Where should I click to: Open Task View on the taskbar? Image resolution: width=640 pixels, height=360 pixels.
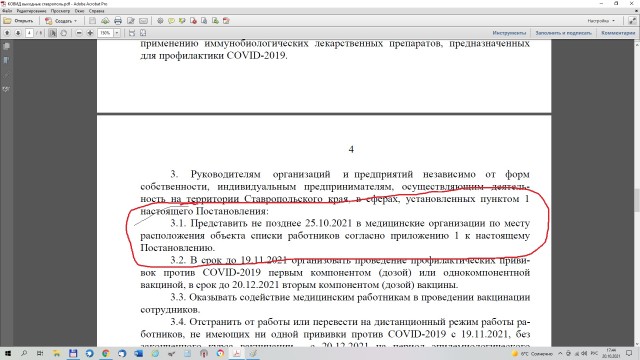(x=40, y=353)
